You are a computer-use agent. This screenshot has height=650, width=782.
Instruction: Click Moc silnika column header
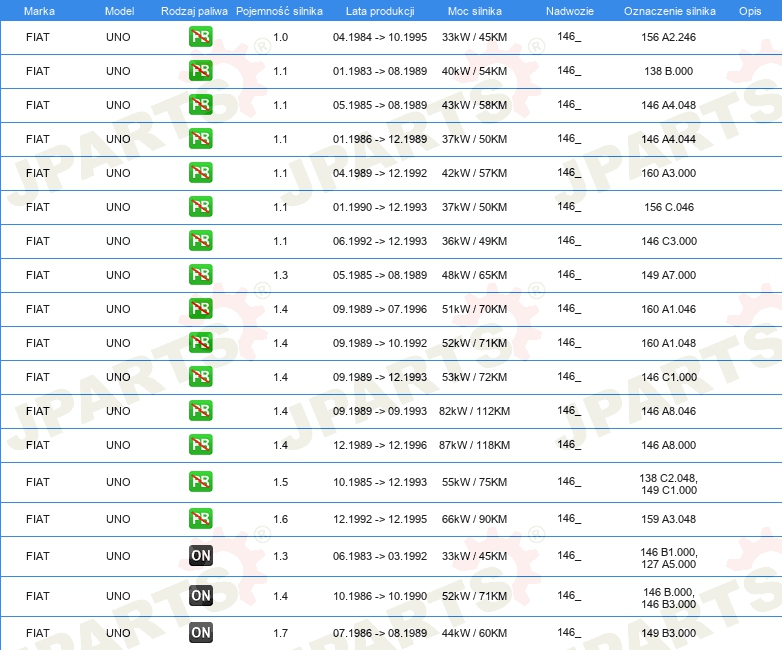475,11
